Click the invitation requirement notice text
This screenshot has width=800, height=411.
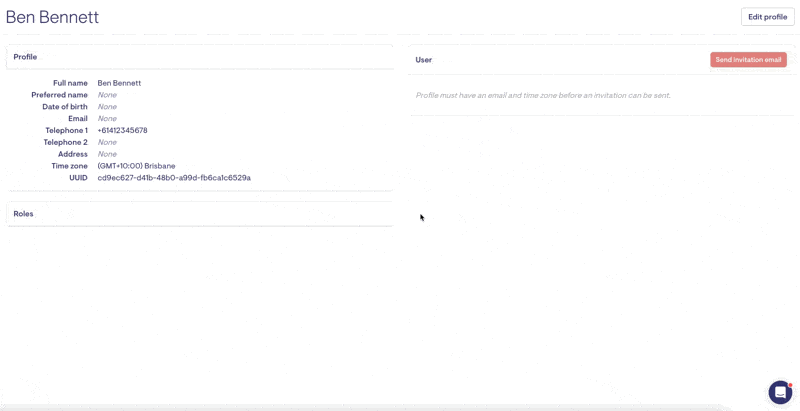[543, 95]
